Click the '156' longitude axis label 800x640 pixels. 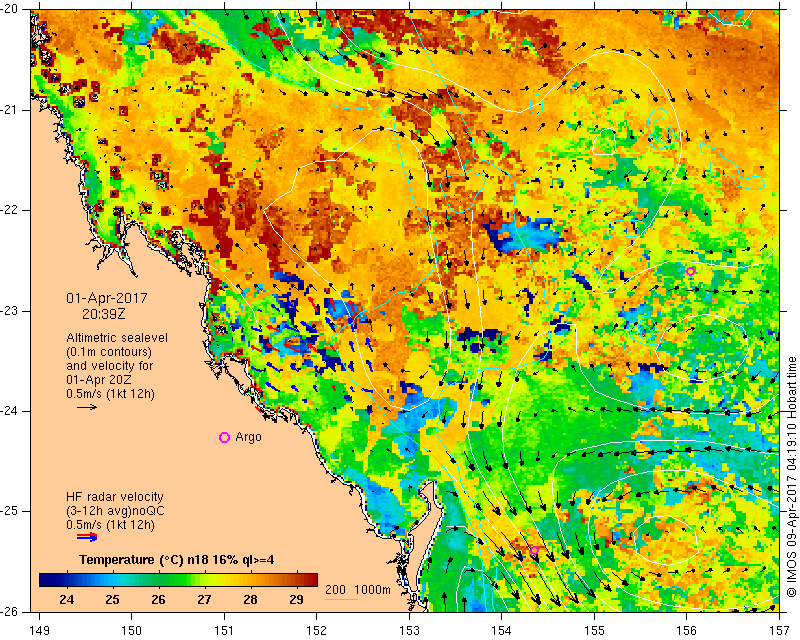click(x=687, y=631)
